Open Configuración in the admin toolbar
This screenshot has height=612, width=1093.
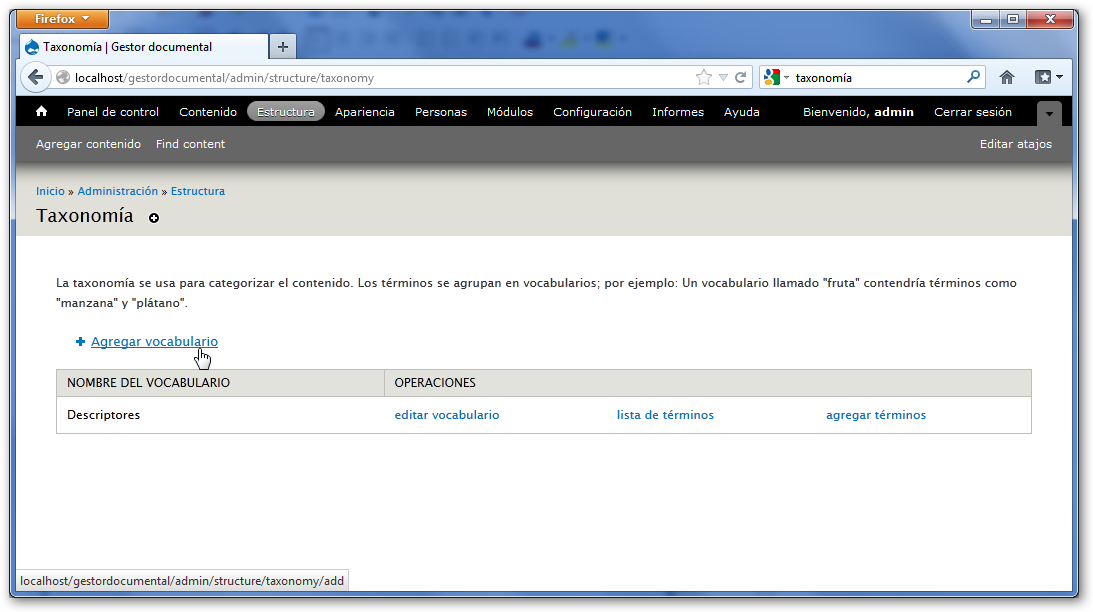tap(592, 112)
